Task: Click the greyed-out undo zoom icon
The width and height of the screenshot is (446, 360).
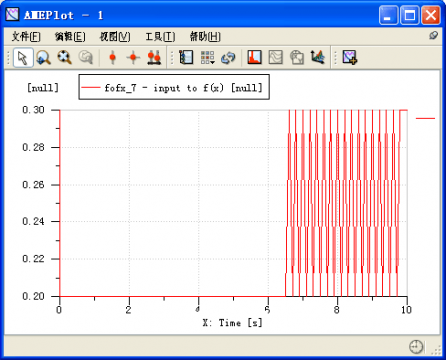Action: click(86, 57)
